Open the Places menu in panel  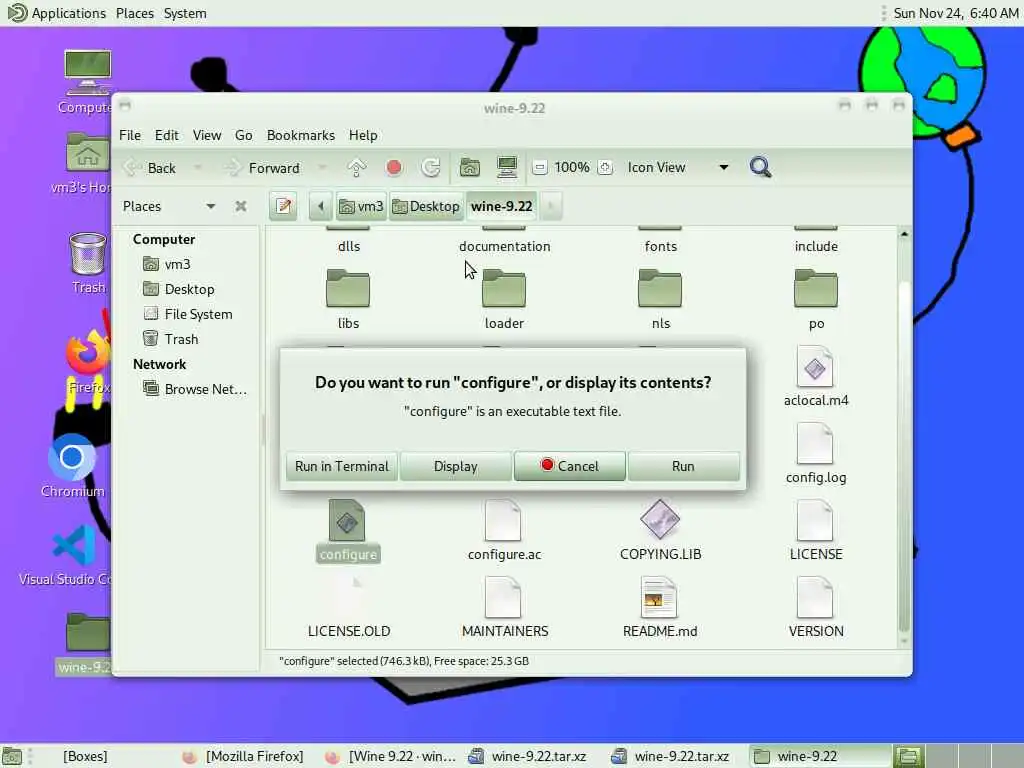click(135, 13)
